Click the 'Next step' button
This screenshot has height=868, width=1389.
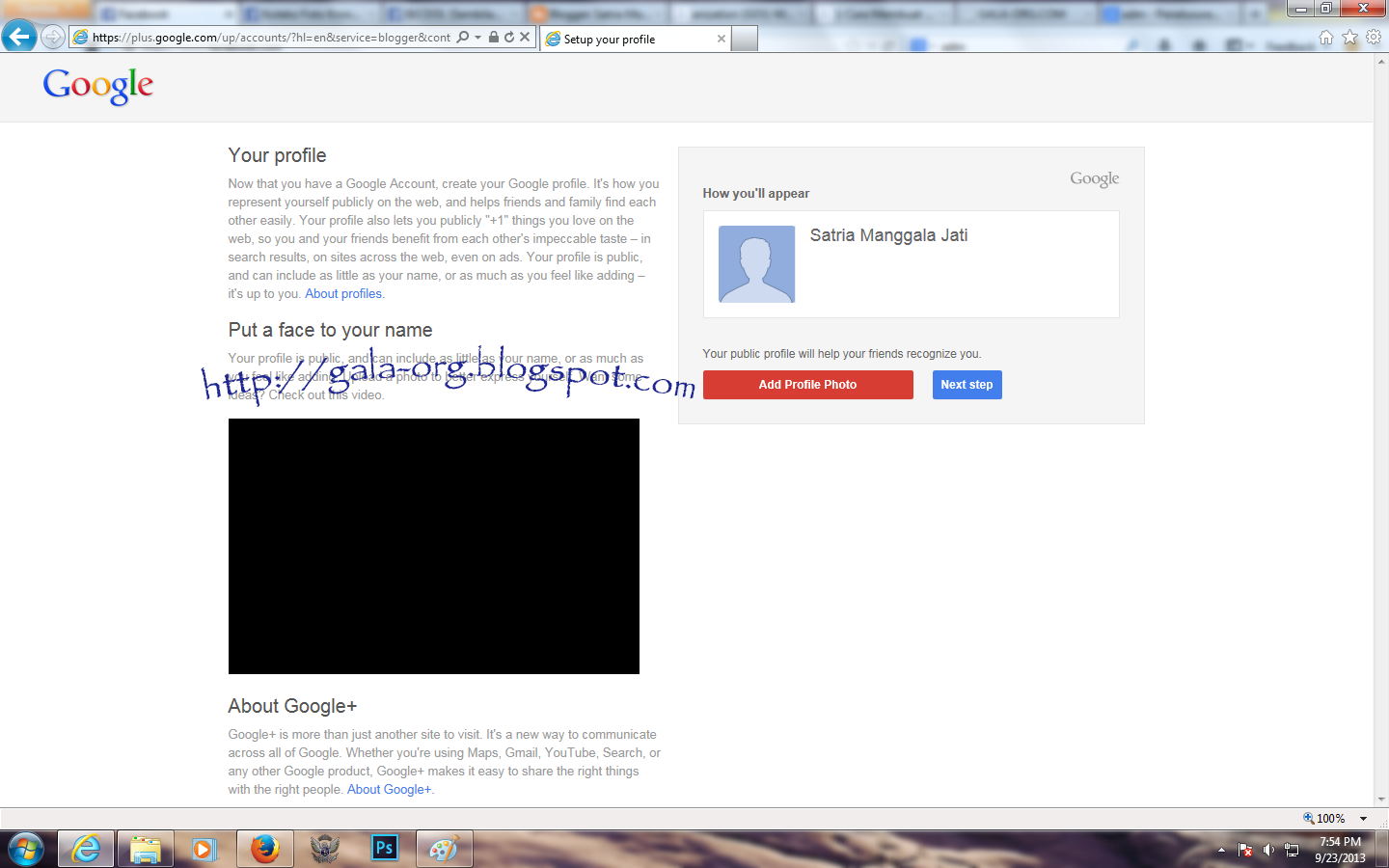click(967, 385)
